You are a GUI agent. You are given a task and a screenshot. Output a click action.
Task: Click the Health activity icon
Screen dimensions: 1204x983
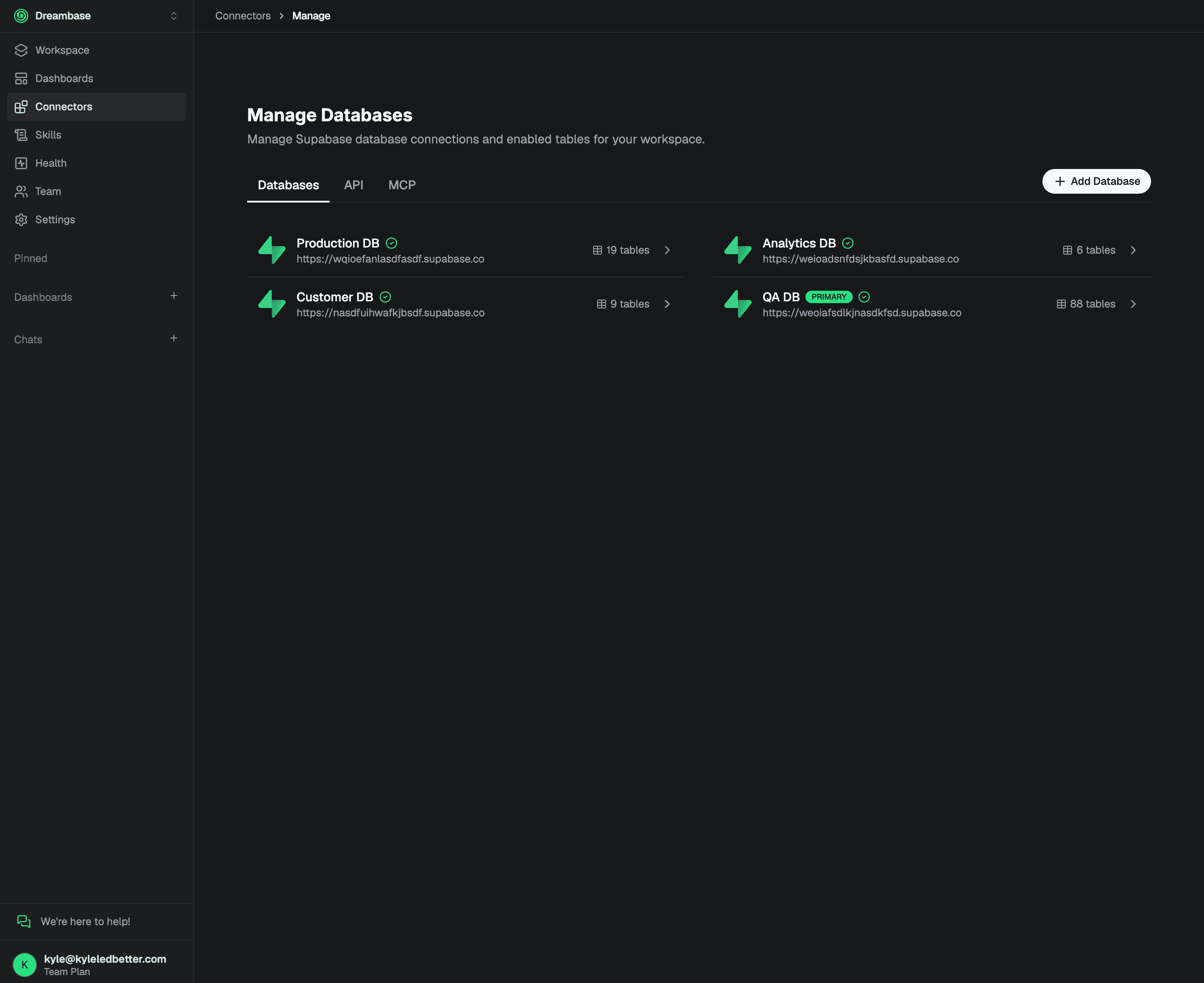[x=21, y=163]
